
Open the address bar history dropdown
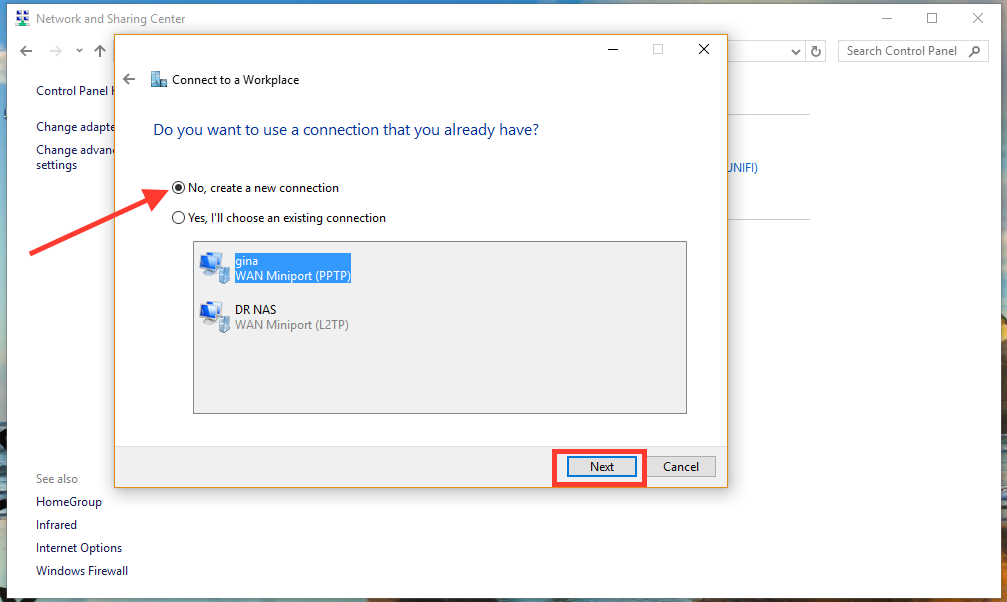pos(796,51)
